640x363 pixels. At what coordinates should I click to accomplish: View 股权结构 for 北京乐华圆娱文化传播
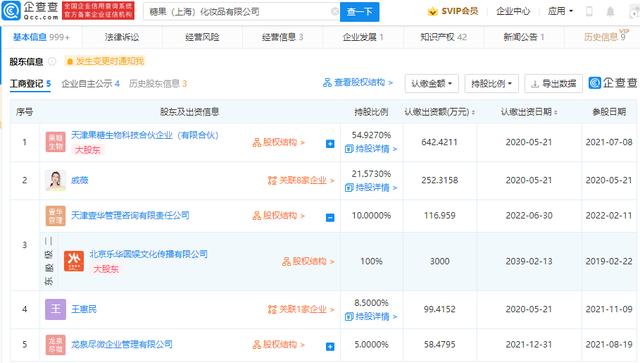click(x=308, y=261)
